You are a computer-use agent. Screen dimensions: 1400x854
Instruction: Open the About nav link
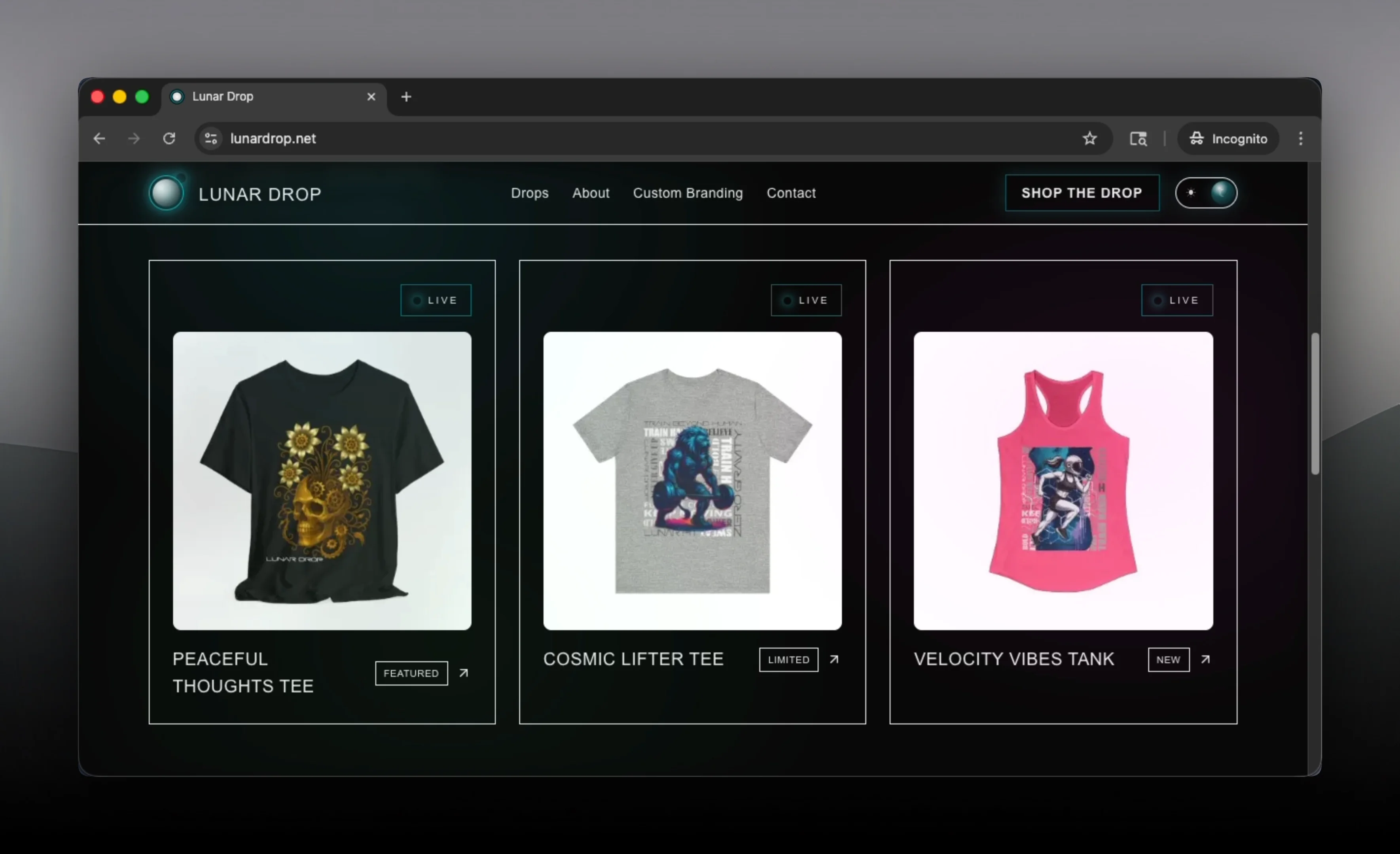point(591,193)
